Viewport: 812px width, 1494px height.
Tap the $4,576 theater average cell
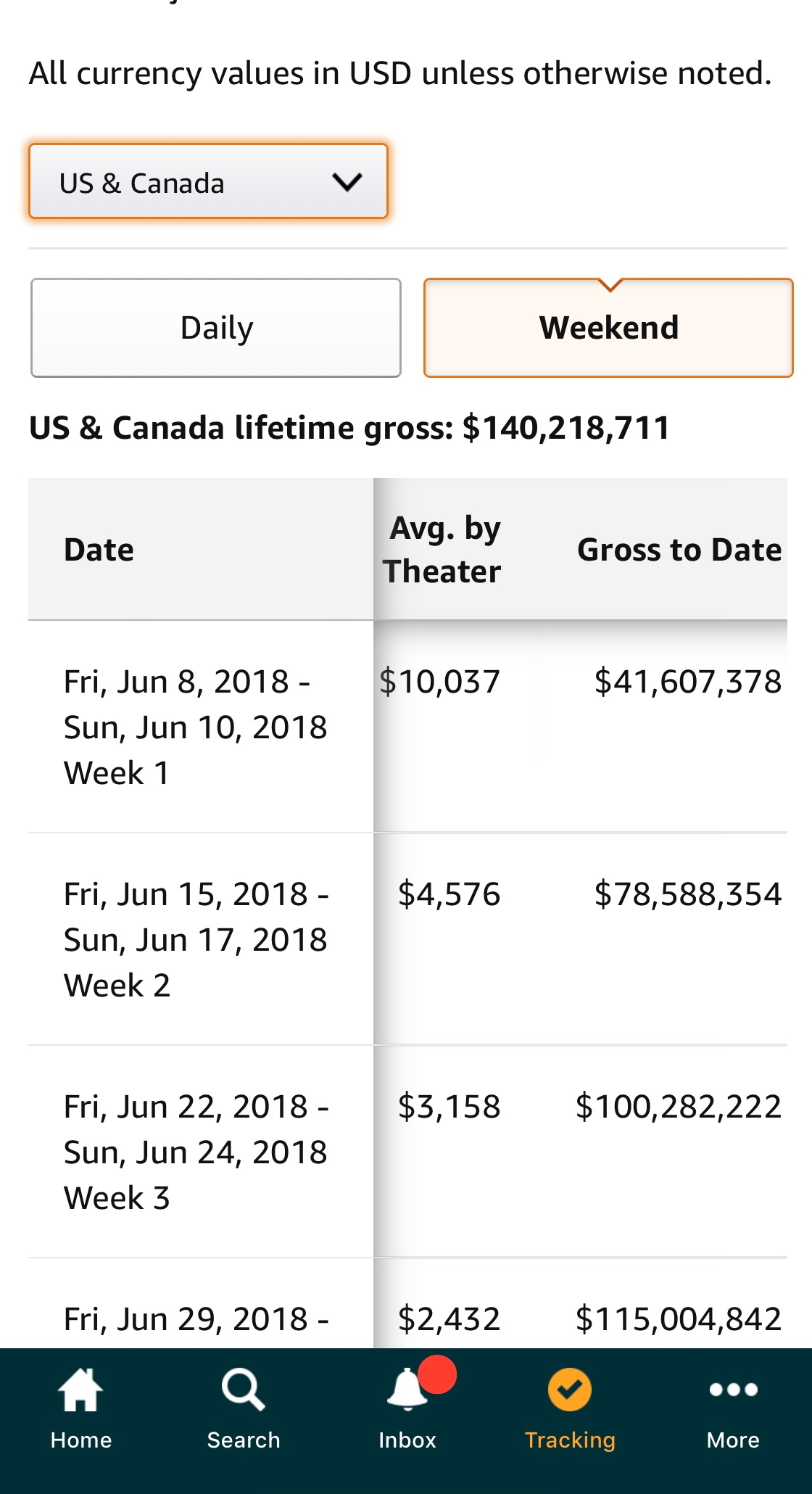(449, 894)
